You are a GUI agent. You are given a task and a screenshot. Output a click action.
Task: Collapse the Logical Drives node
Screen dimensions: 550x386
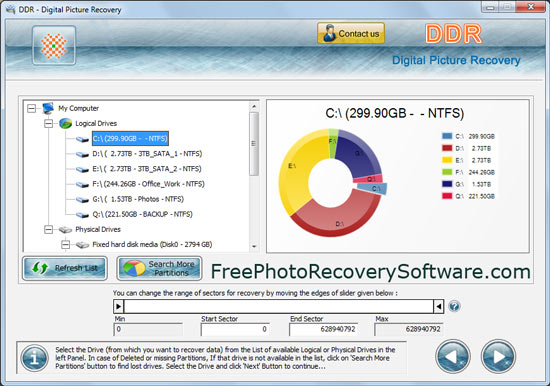[x=48, y=124]
